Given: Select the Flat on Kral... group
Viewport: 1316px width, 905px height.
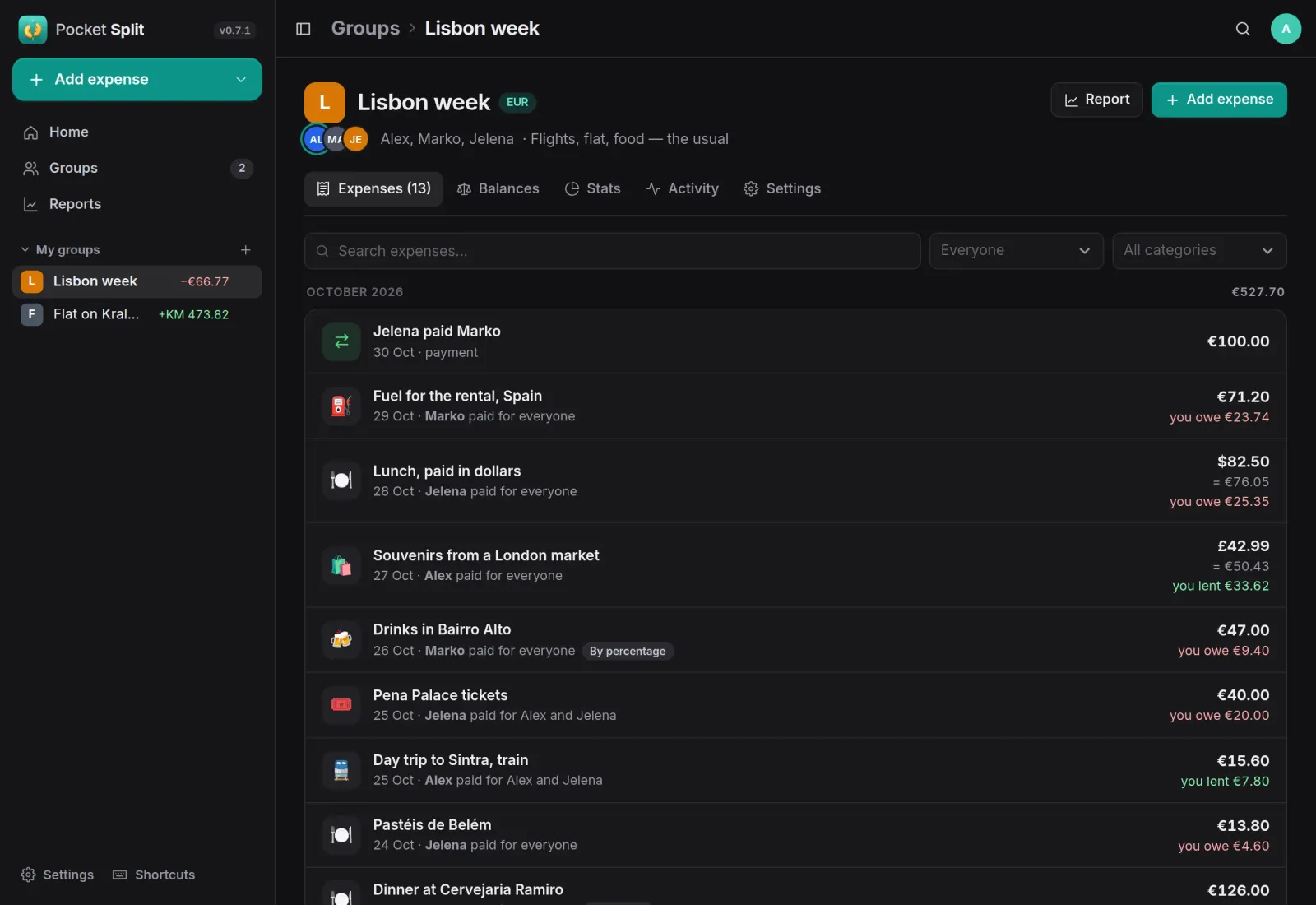Looking at the screenshot, I should pyautogui.click(x=137, y=314).
